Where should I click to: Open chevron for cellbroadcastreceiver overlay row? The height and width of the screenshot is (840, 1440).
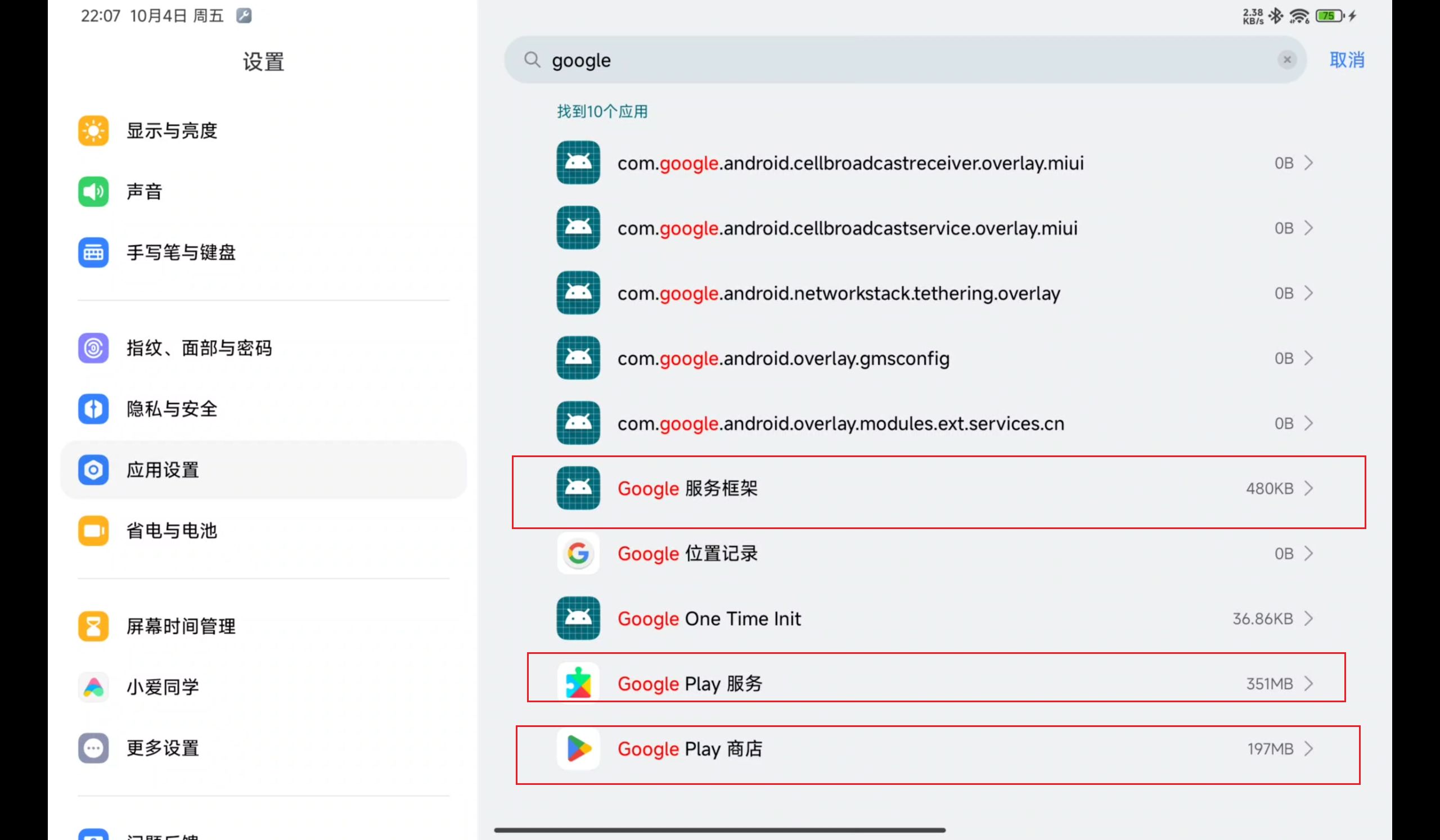click(x=1308, y=162)
